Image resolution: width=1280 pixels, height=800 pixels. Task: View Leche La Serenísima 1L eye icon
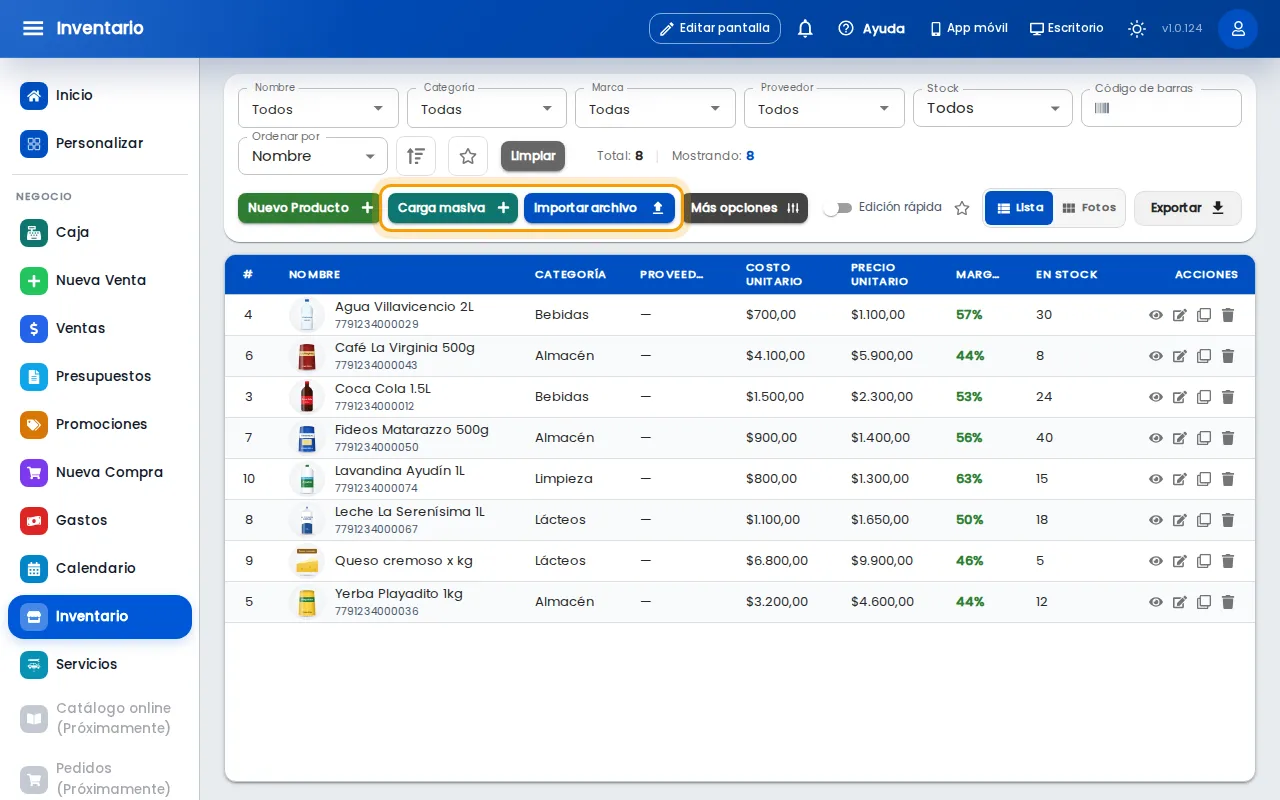tap(1156, 520)
